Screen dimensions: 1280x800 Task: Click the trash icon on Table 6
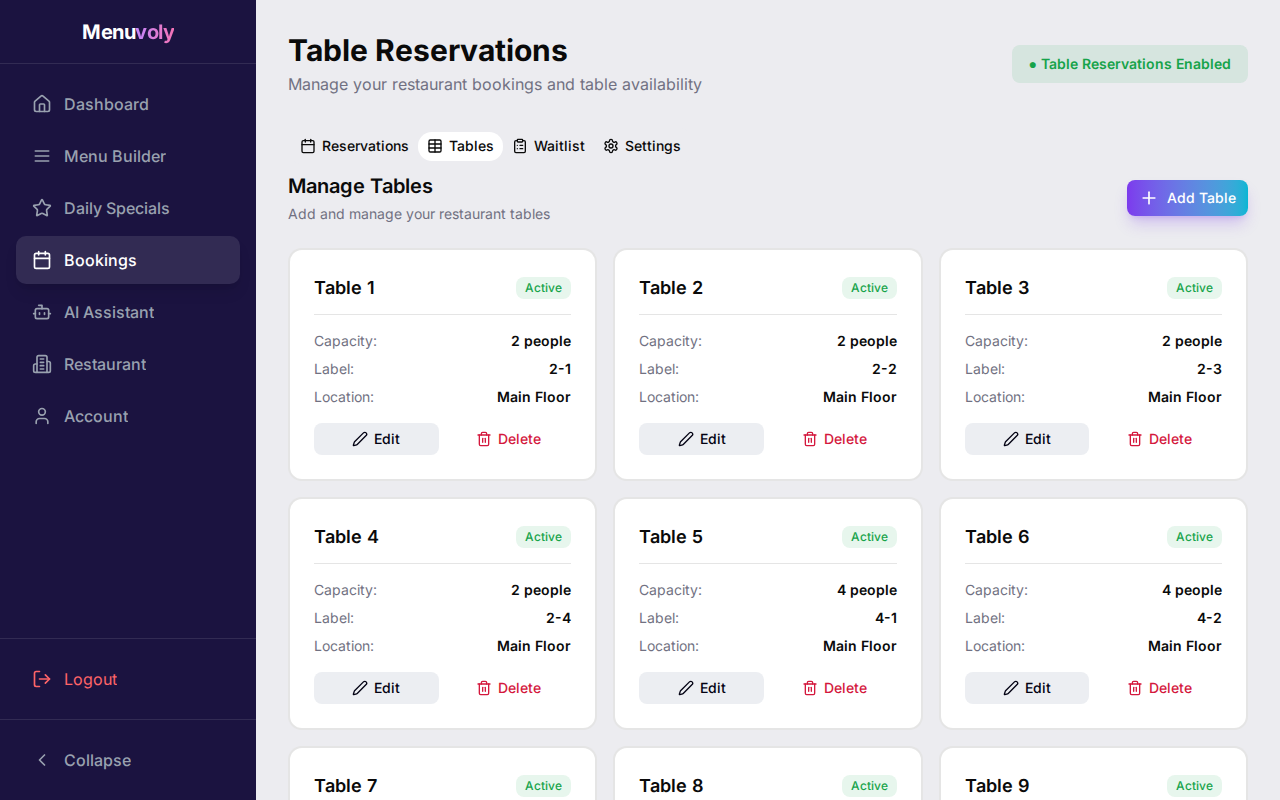[1135, 688]
